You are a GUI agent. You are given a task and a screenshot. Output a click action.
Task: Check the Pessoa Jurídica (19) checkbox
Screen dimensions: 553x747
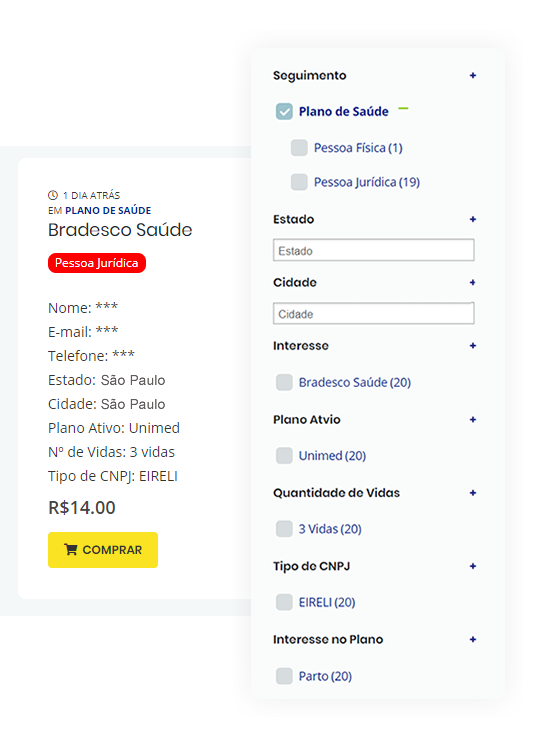click(x=299, y=182)
